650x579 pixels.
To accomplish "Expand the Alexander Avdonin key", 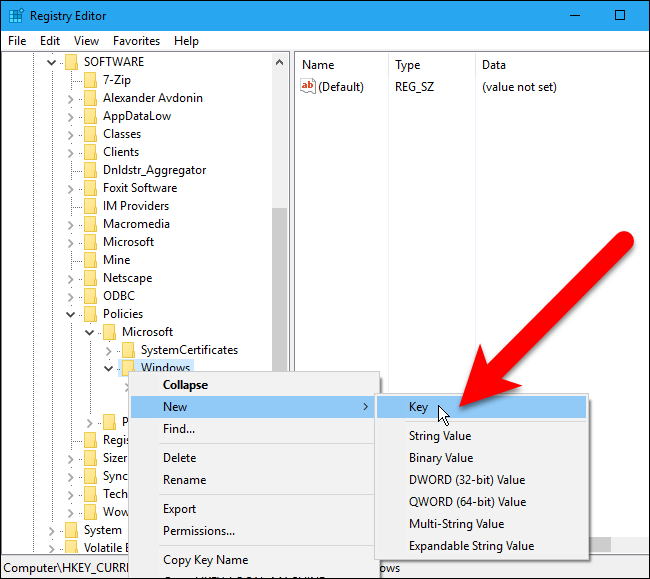I will (x=70, y=99).
